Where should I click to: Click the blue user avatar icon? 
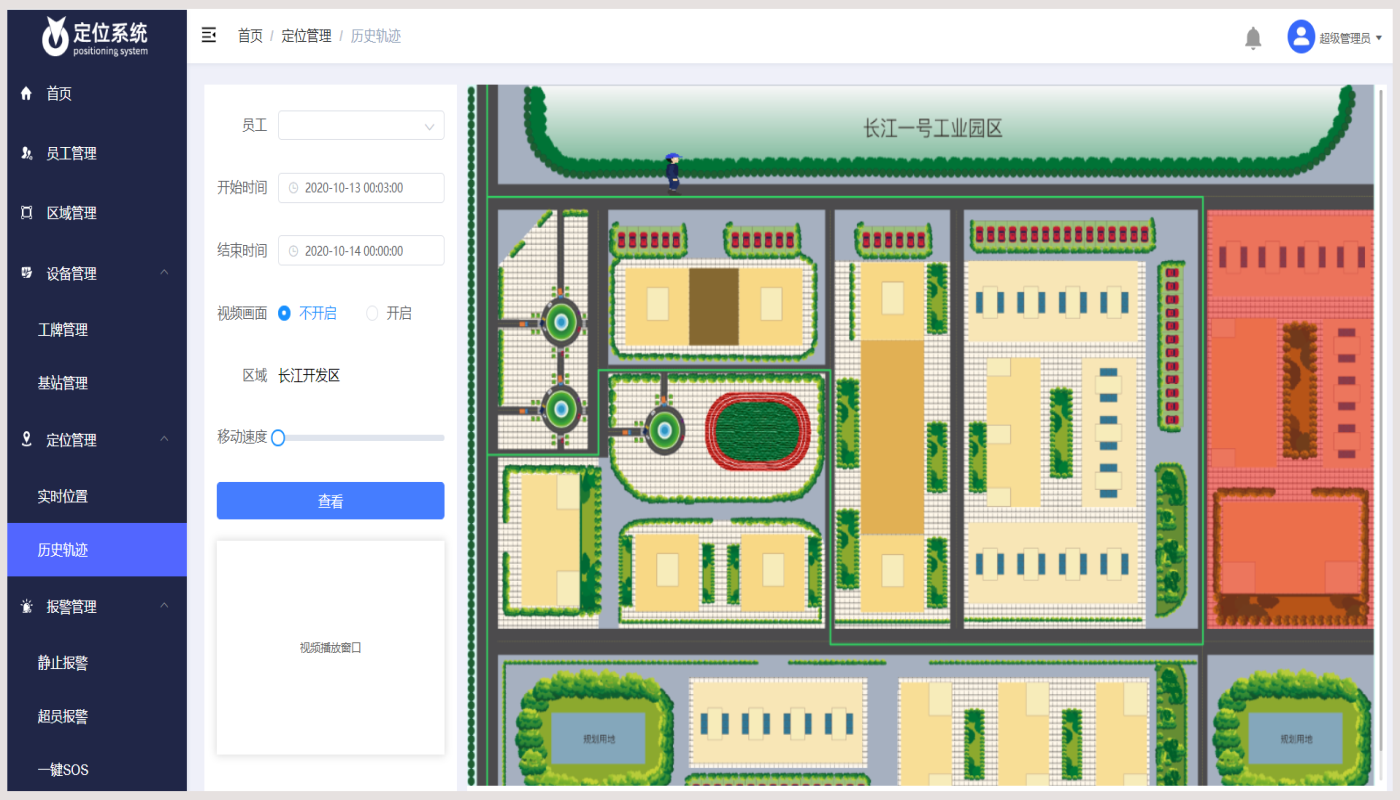1300,37
